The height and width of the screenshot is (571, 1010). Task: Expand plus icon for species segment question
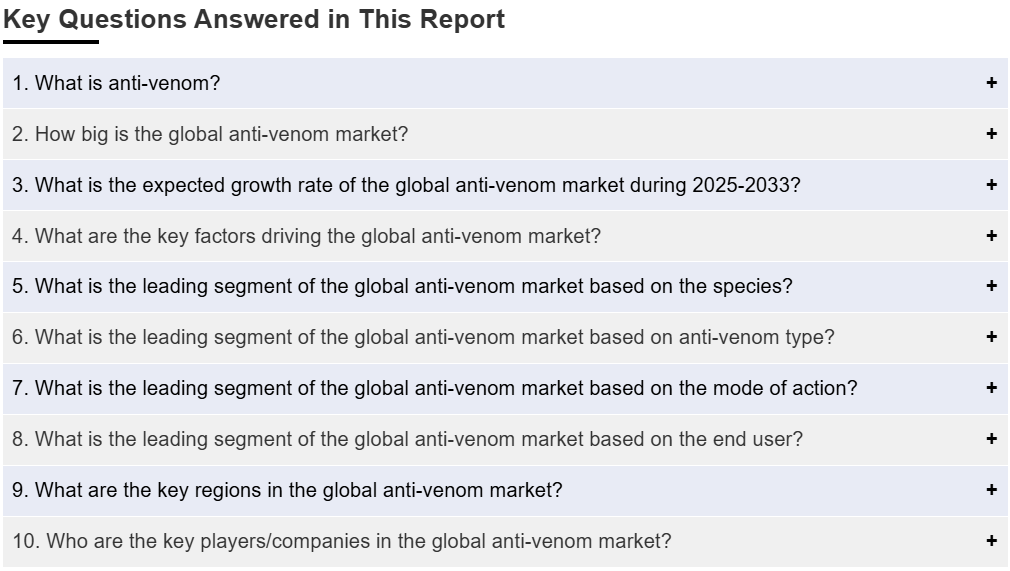pyautogui.click(x=991, y=286)
